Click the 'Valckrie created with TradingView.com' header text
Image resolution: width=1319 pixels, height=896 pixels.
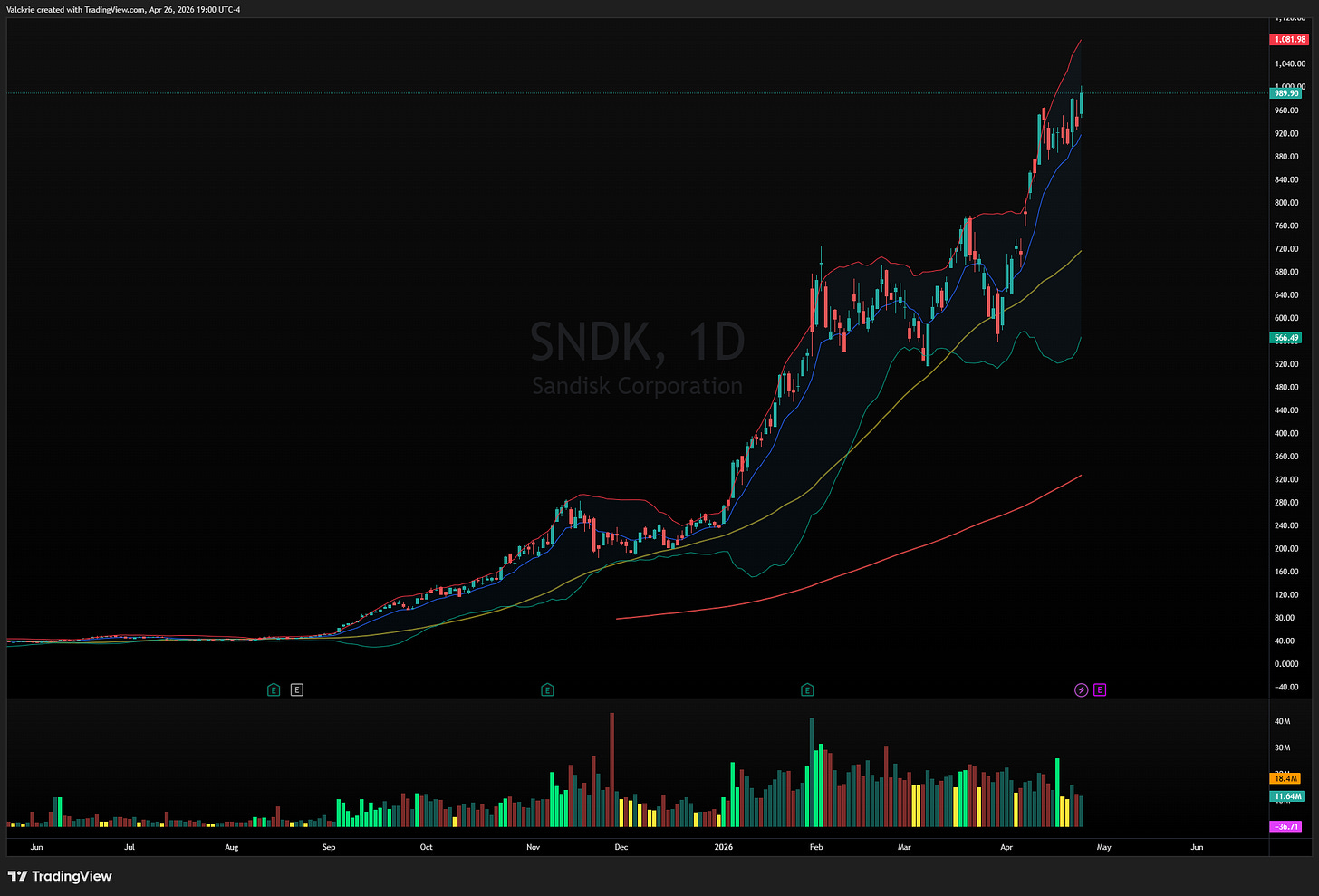[x=75, y=9]
